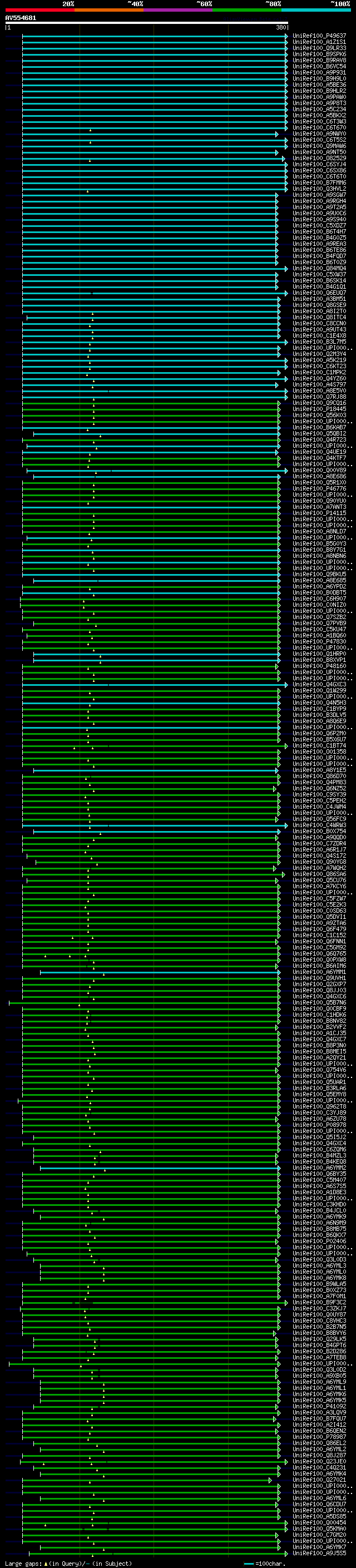Click the orange ~40% legend segment
356x1568 pixels.
109,10
